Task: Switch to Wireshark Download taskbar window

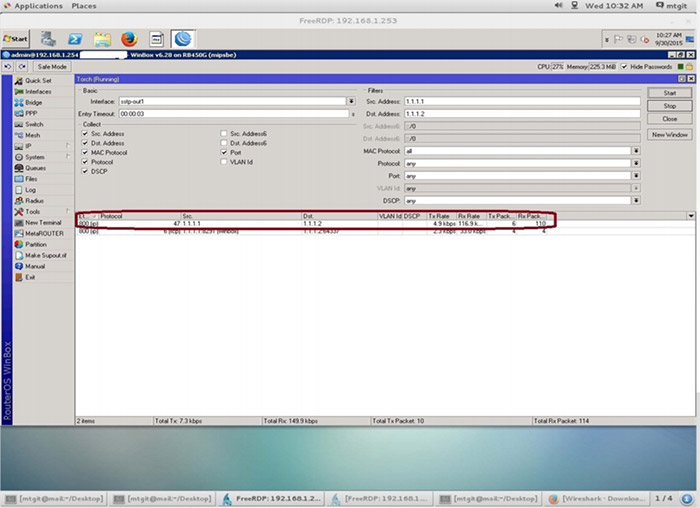Action: tap(597, 499)
